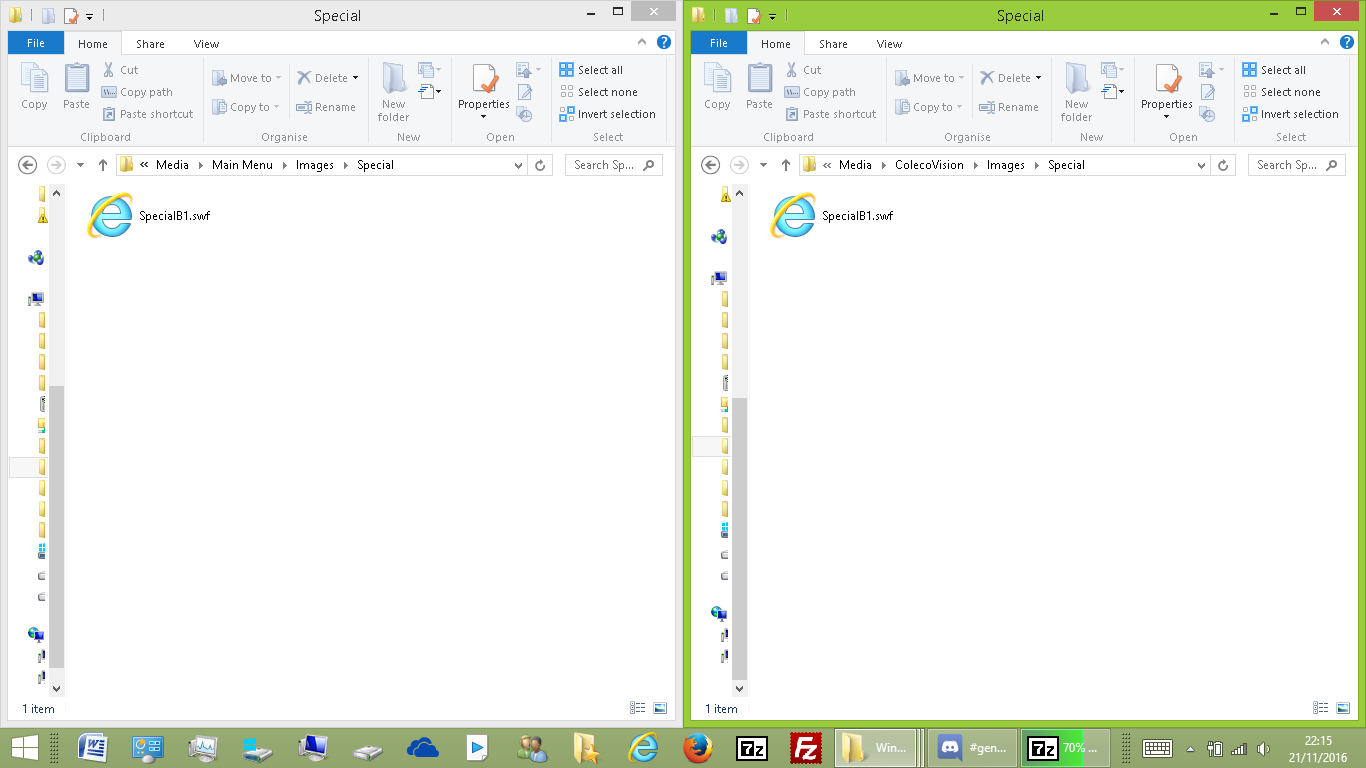This screenshot has height=768, width=1366.
Task: Go back in the left window
Action: (x=28, y=165)
